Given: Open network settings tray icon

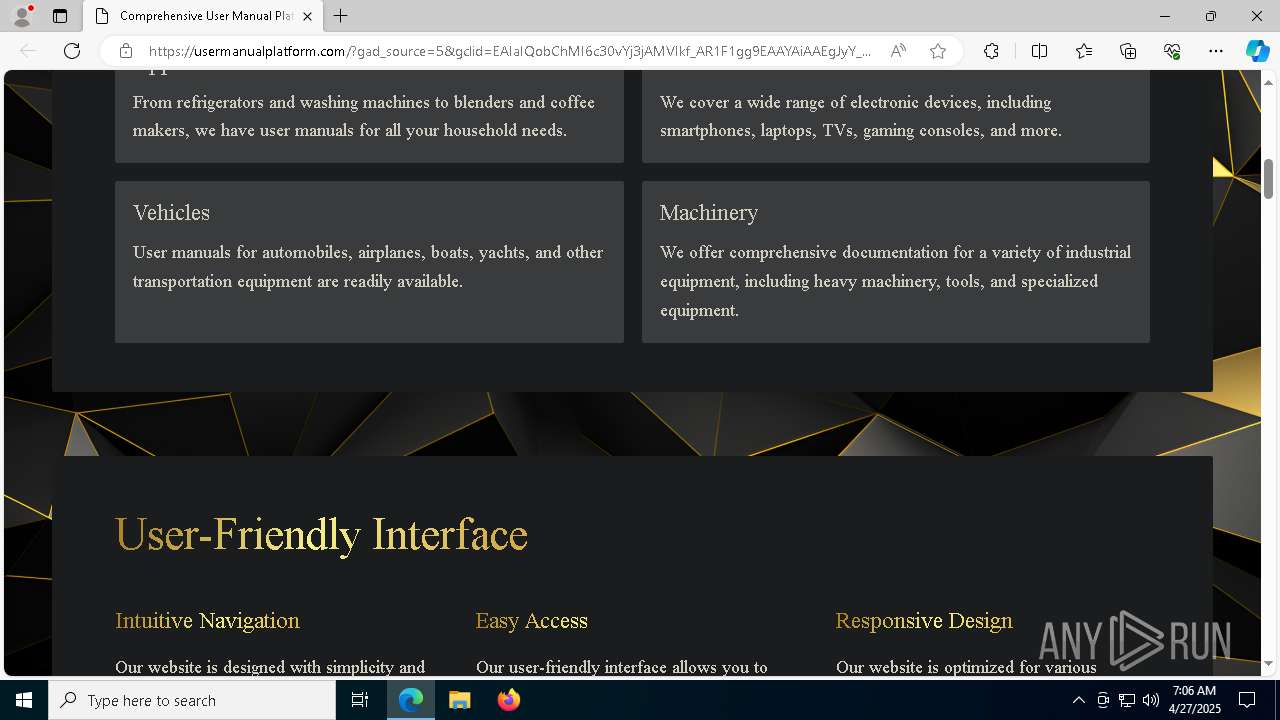Looking at the screenshot, I should [x=1127, y=700].
